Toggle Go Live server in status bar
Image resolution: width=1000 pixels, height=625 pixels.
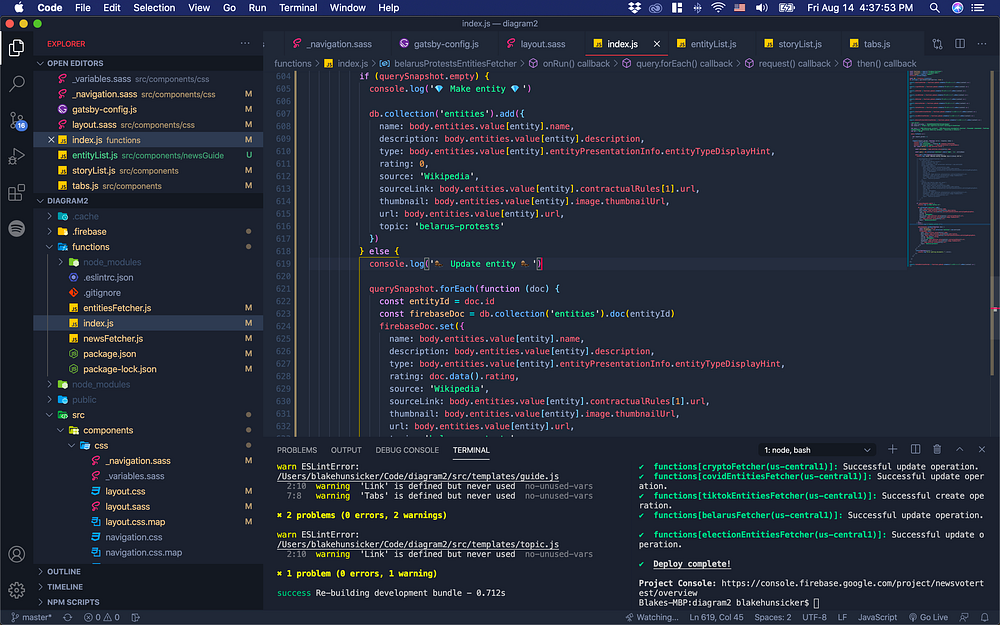(x=927, y=617)
